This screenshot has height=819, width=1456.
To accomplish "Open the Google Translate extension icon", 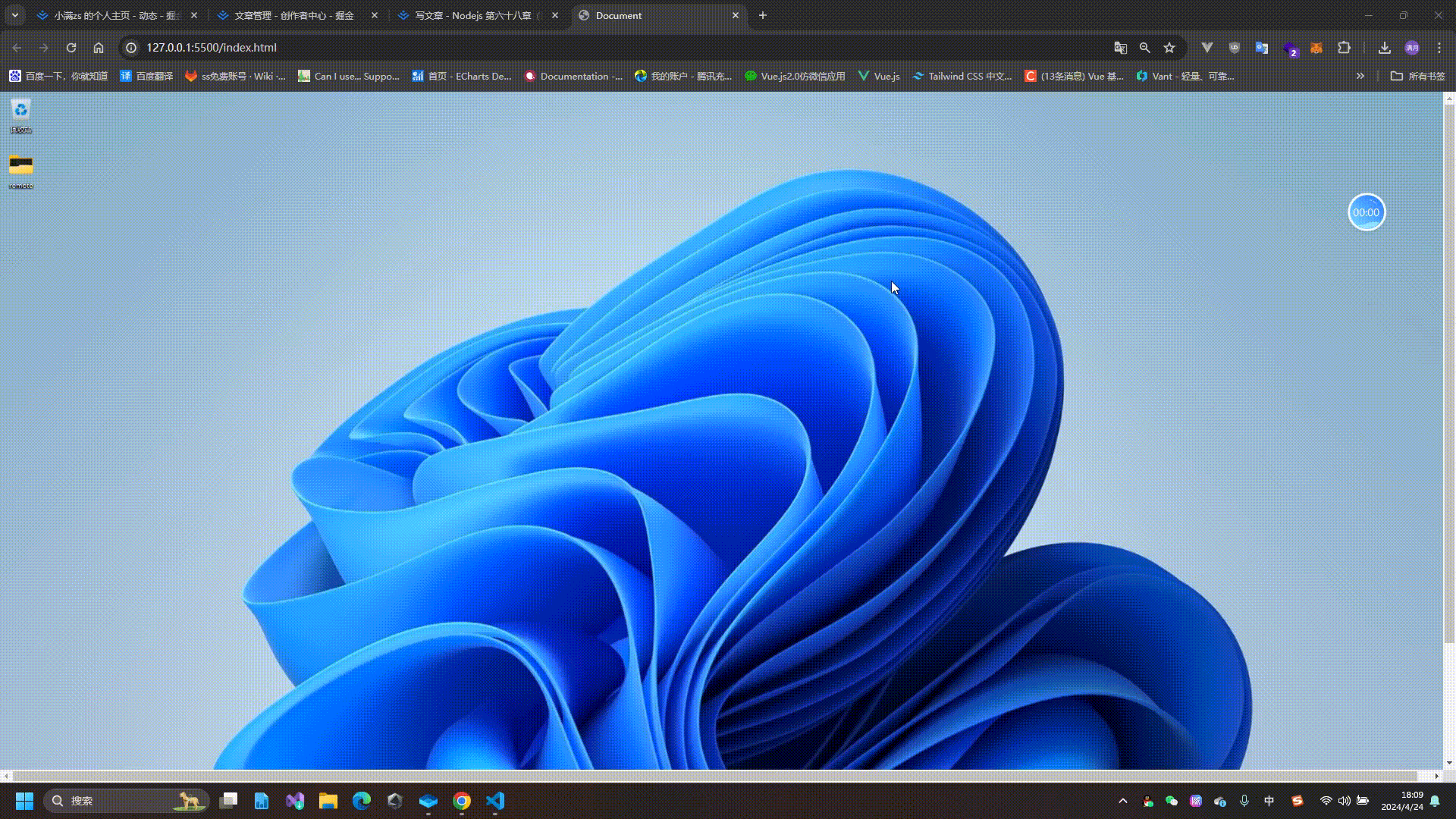I will (1262, 47).
